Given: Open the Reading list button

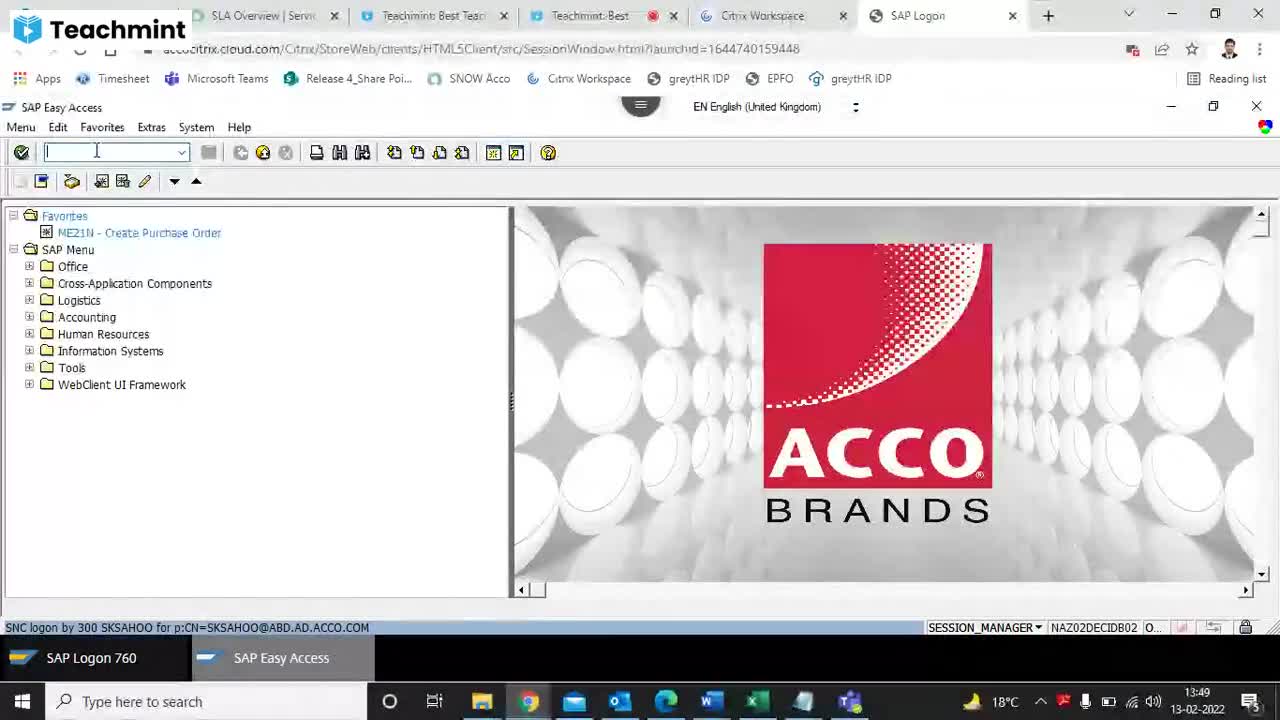Looking at the screenshot, I should (x=1226, y=78).
